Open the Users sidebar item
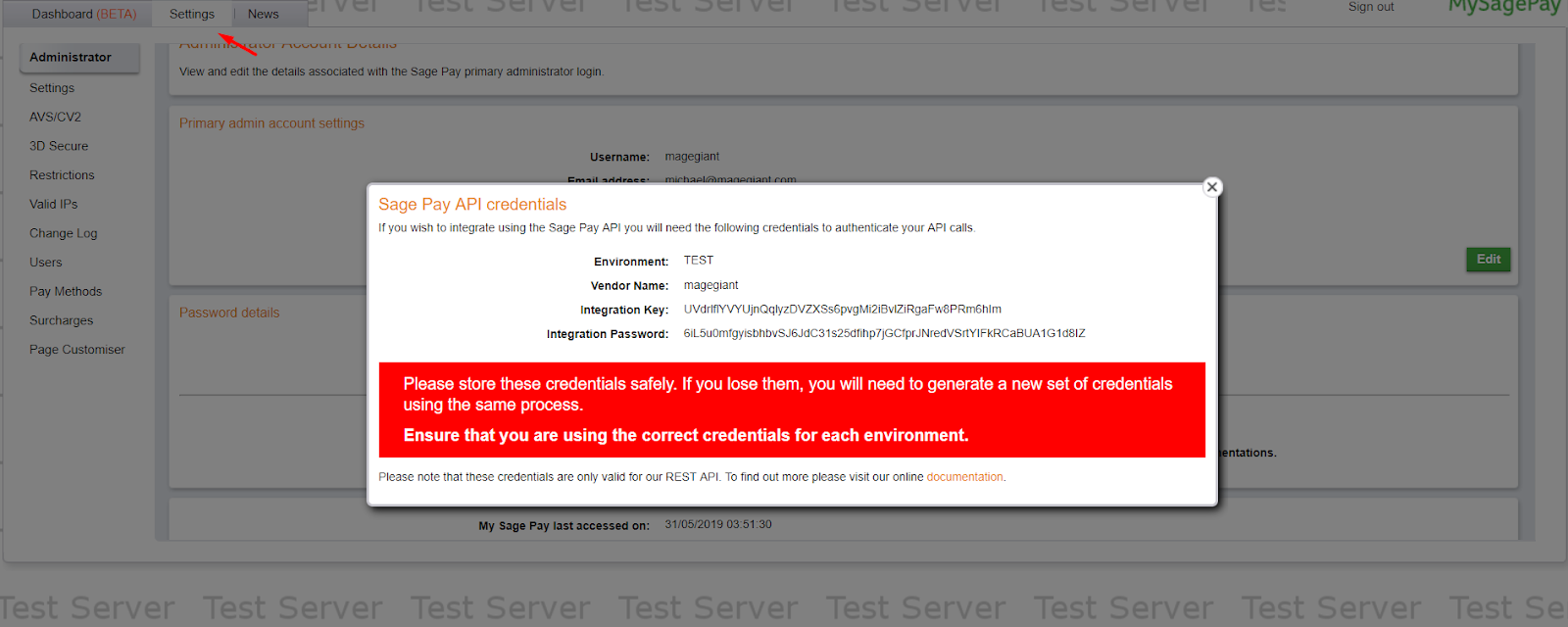This screenshot has height=627, width=1568. click(x=45, y=263)
